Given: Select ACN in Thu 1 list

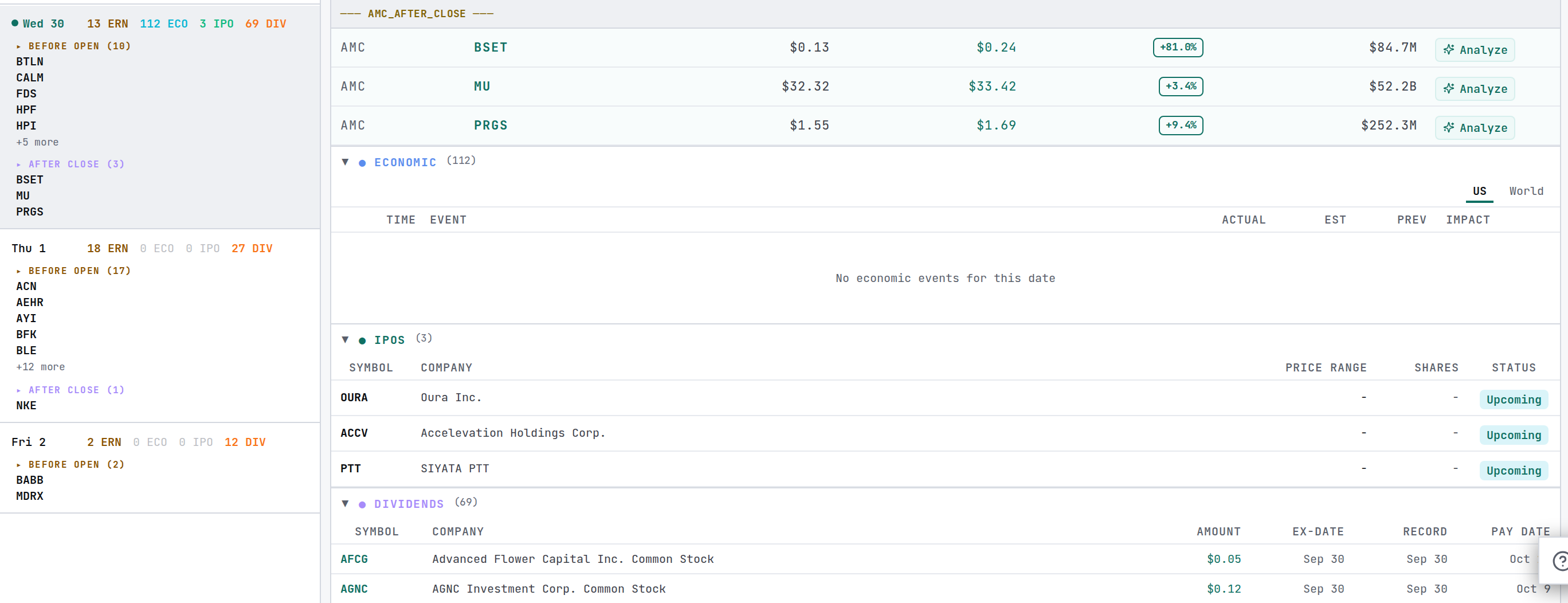Looking at the screenshot, I should [x=26, y=286].
